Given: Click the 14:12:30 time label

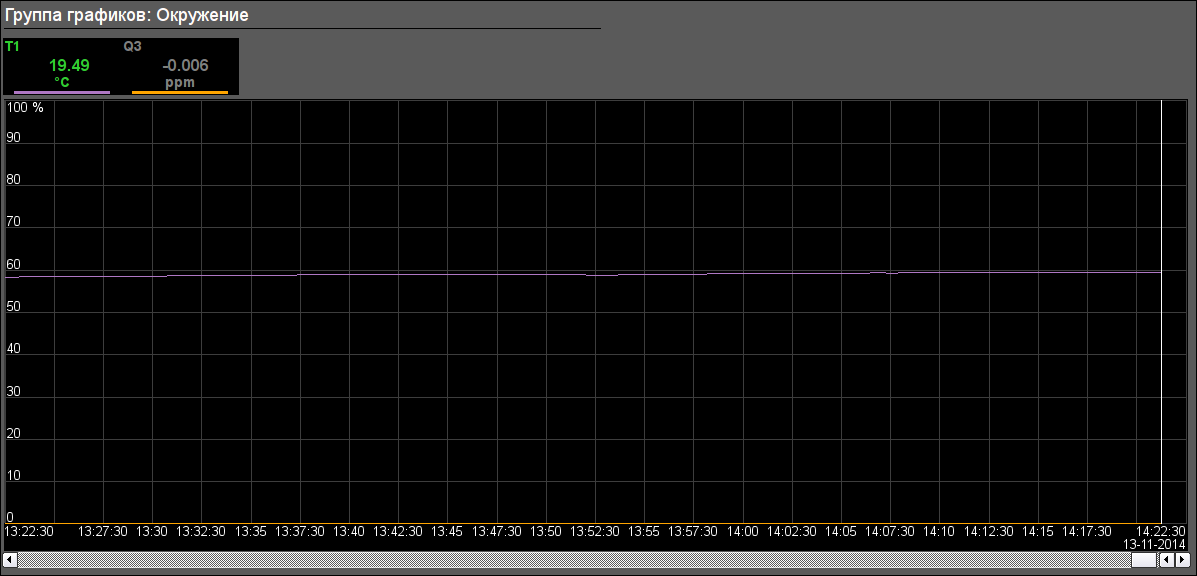Looking at the screenshot, I should (989, 531).
